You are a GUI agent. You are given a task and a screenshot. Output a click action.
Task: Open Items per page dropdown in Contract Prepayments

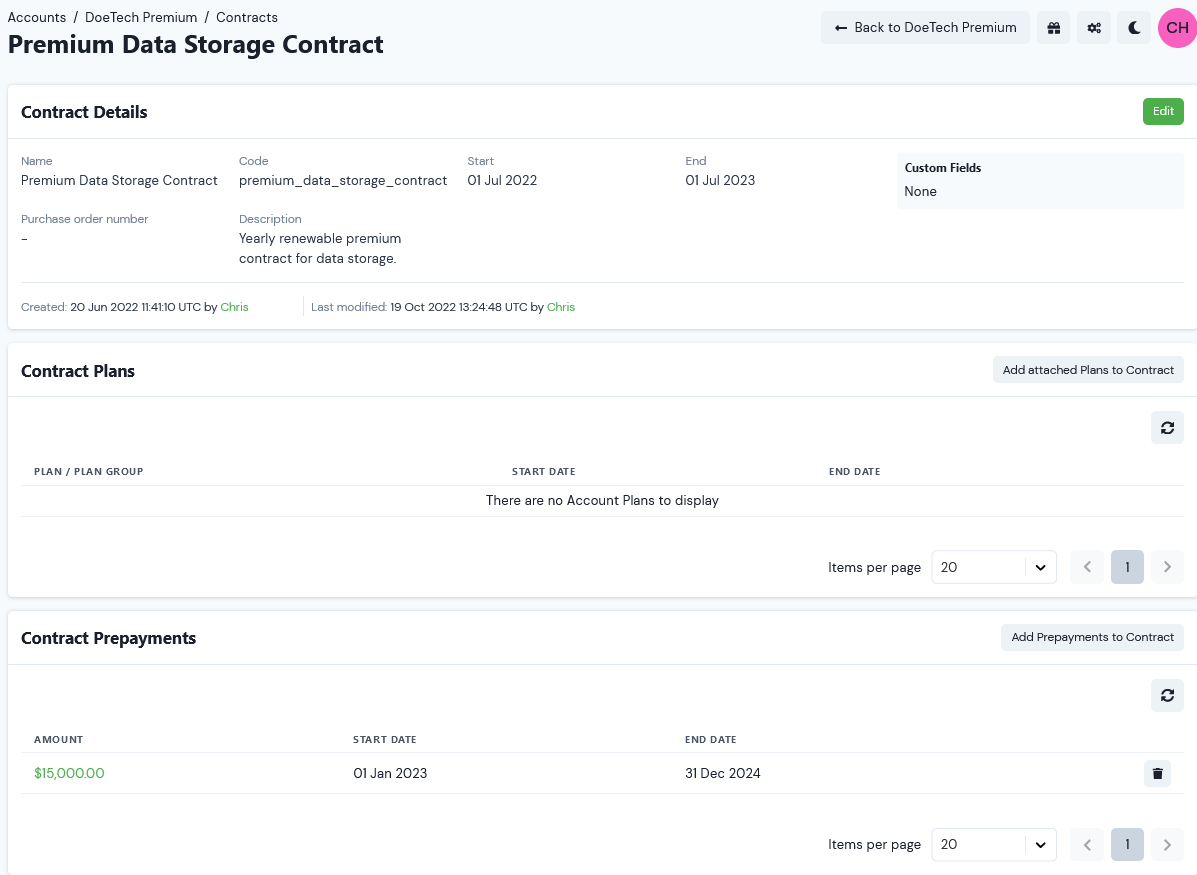click(993, 844)
